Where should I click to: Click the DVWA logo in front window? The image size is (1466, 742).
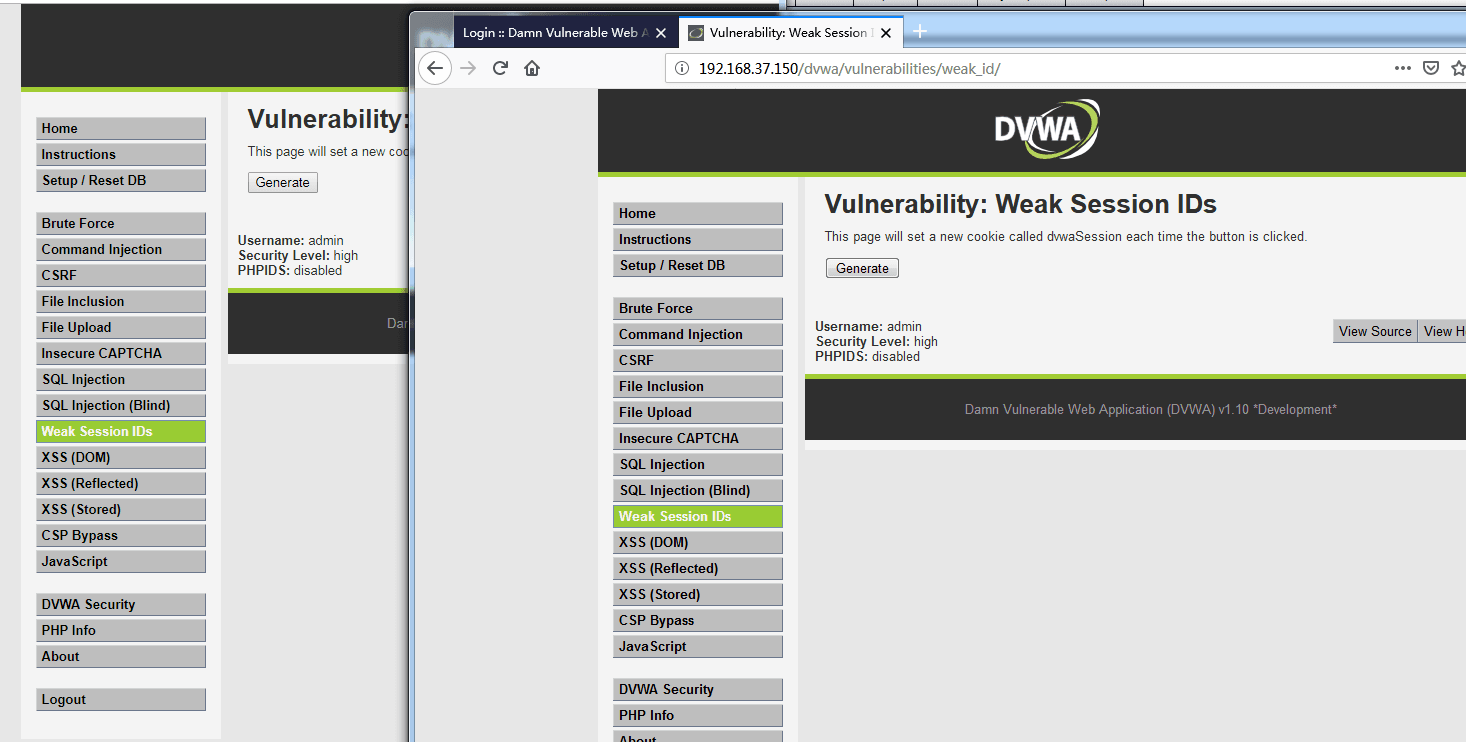1046,130
